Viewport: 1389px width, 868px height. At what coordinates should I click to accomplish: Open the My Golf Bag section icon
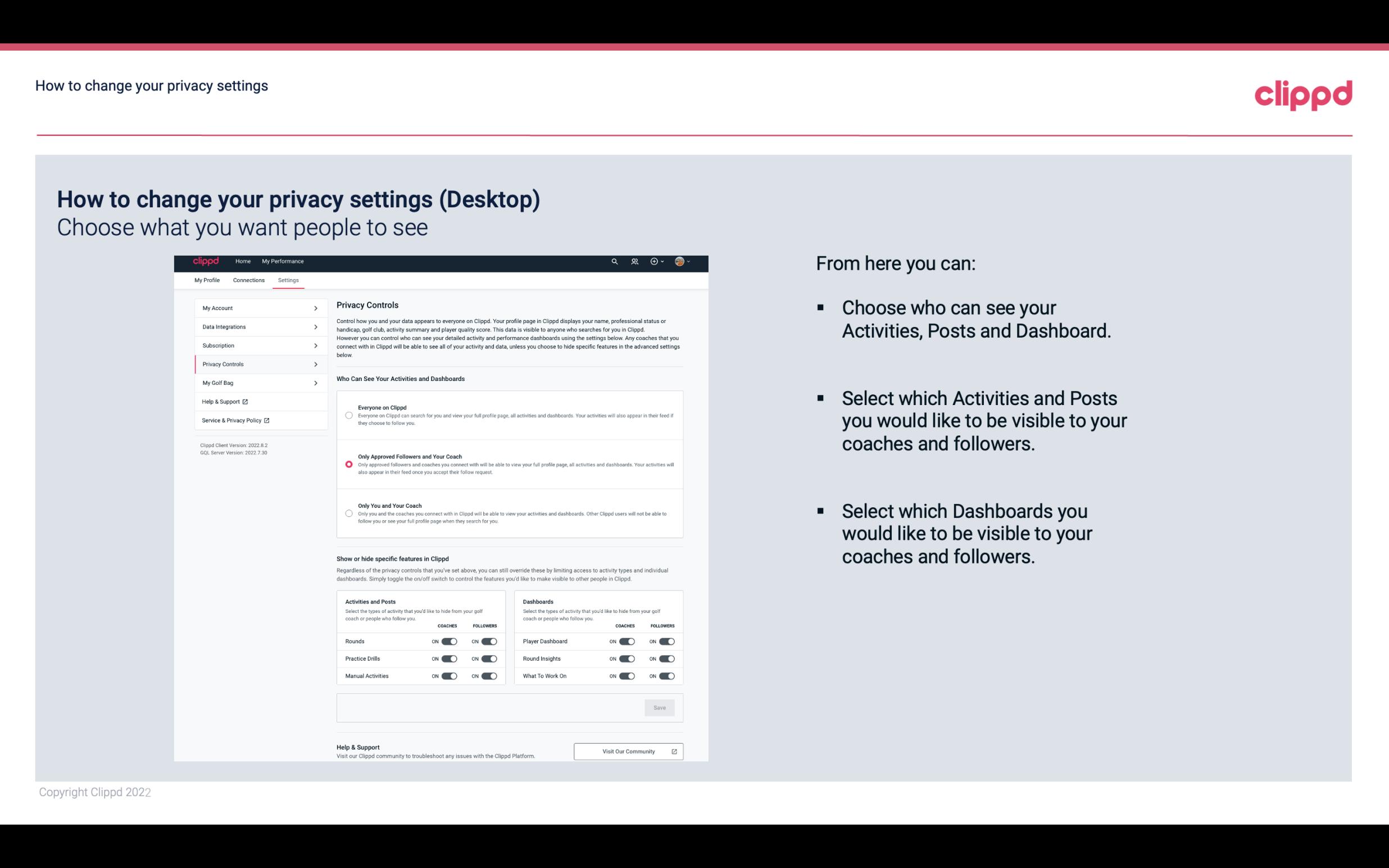pyautogui.click(x=315, y=383)
